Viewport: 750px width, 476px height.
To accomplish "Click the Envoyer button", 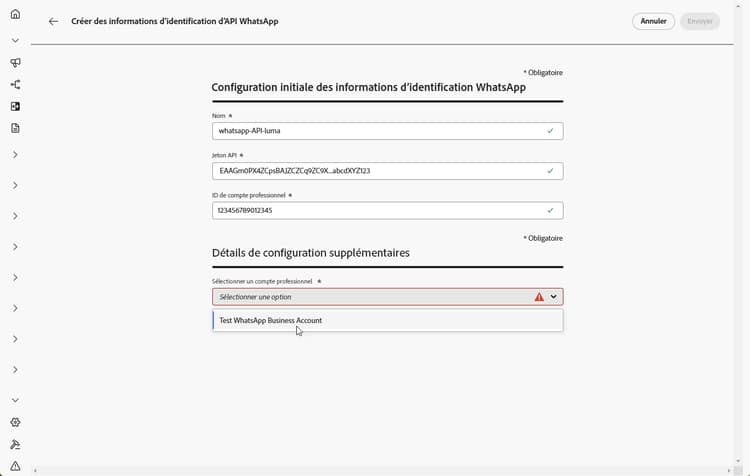I will (699, 21).
